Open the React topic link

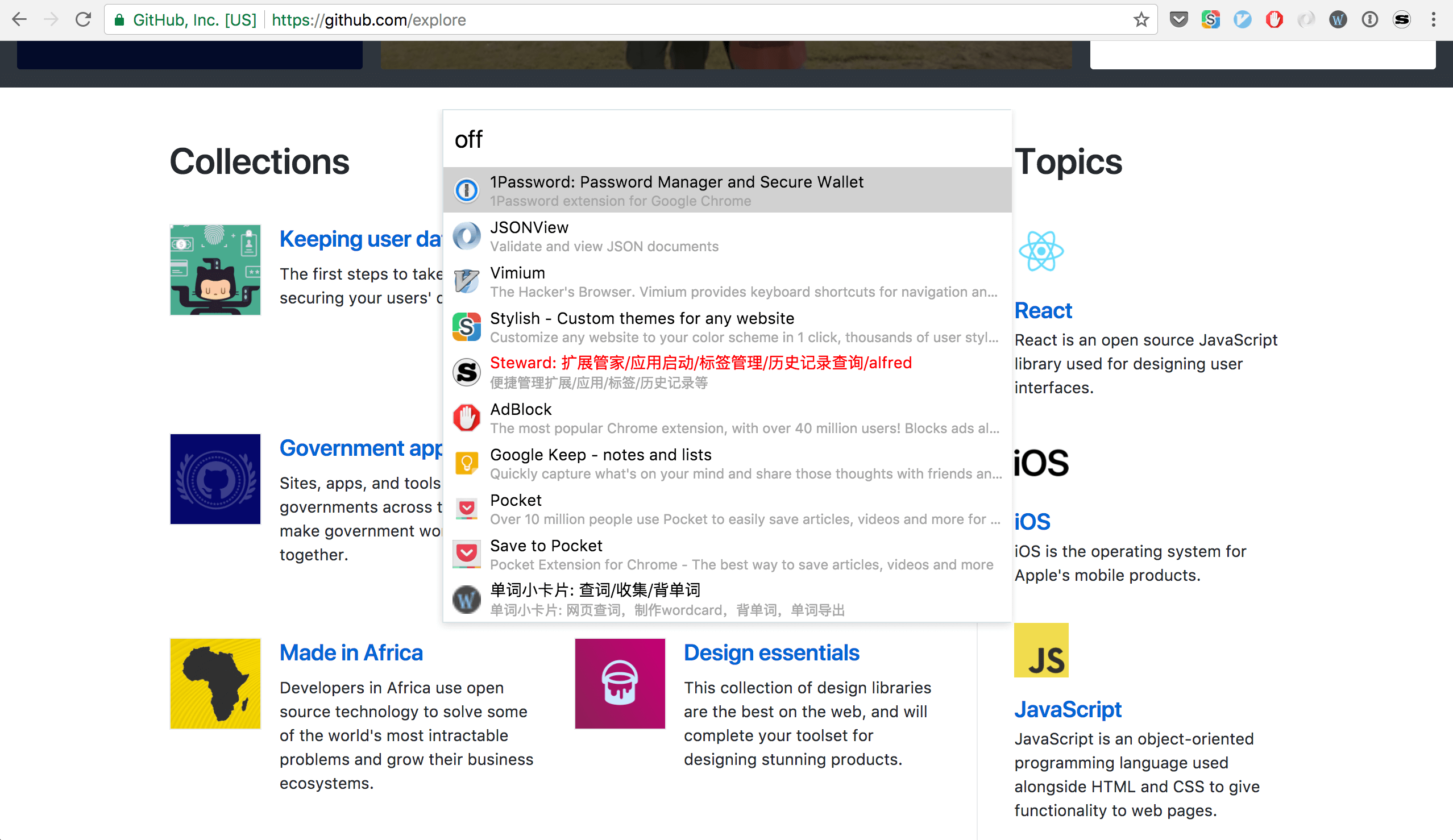coord(1043,311)
